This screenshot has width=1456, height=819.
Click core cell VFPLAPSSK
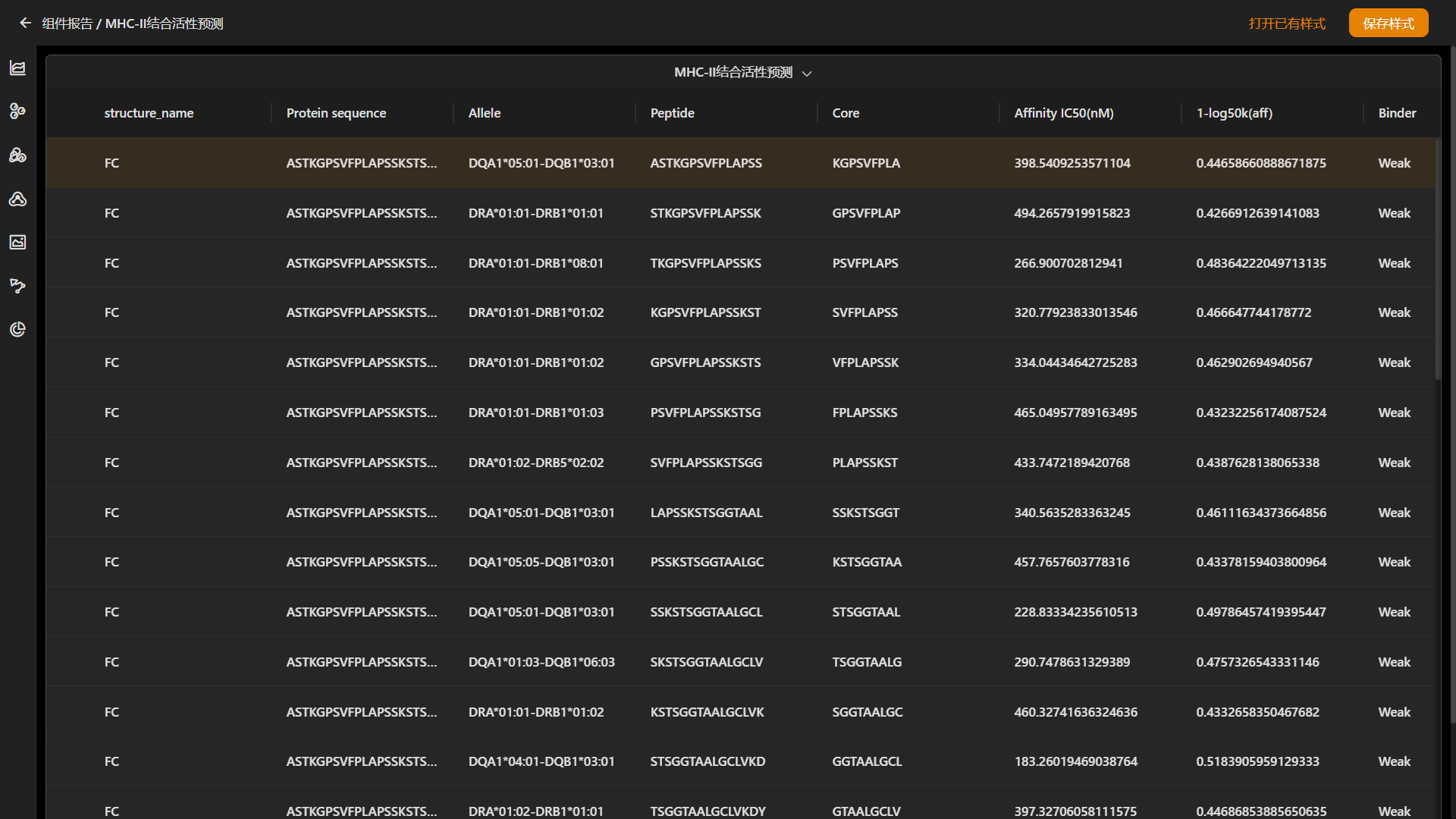tap(865, 362)
